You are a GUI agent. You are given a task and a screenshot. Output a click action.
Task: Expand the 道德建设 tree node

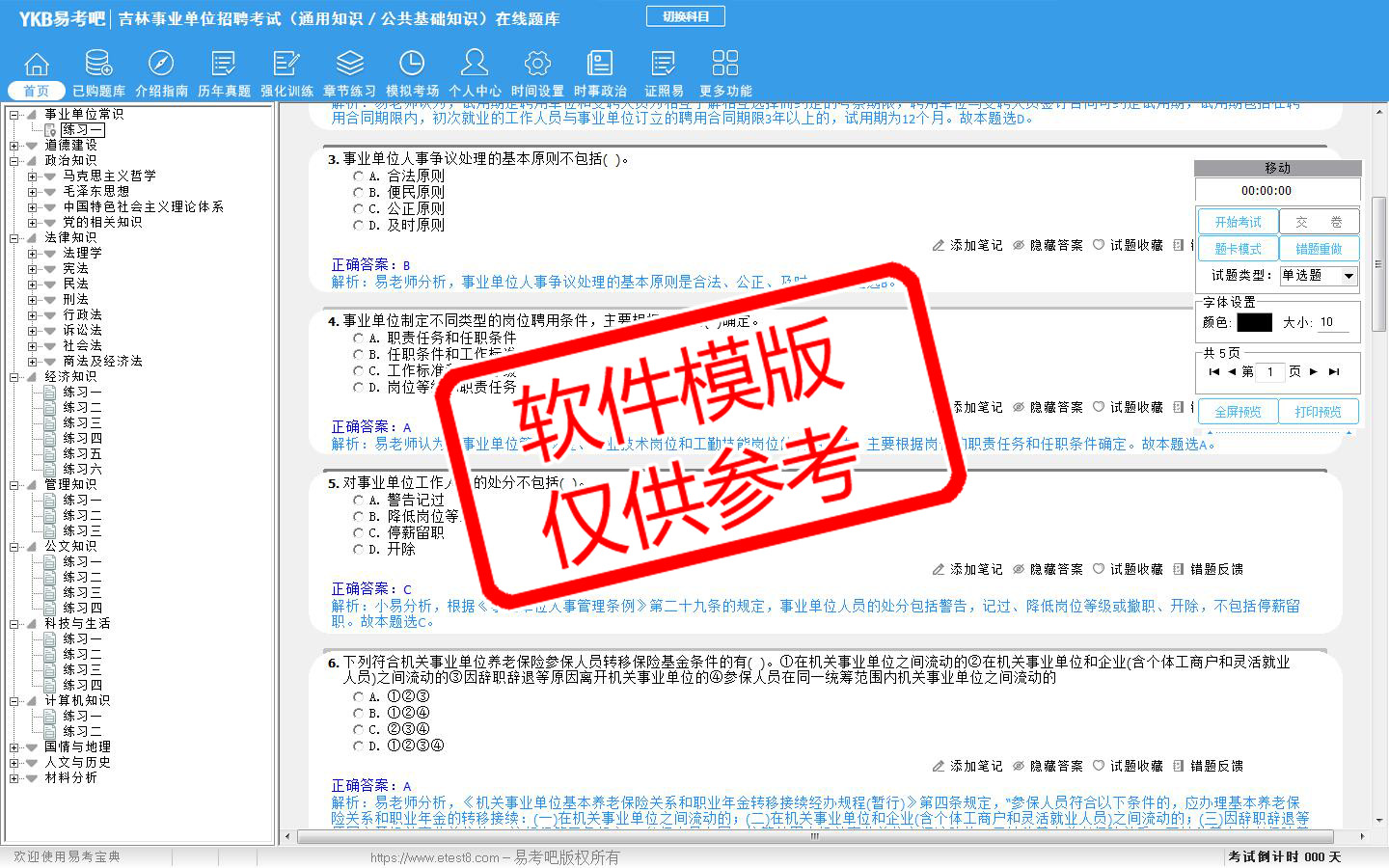point(14,146)
